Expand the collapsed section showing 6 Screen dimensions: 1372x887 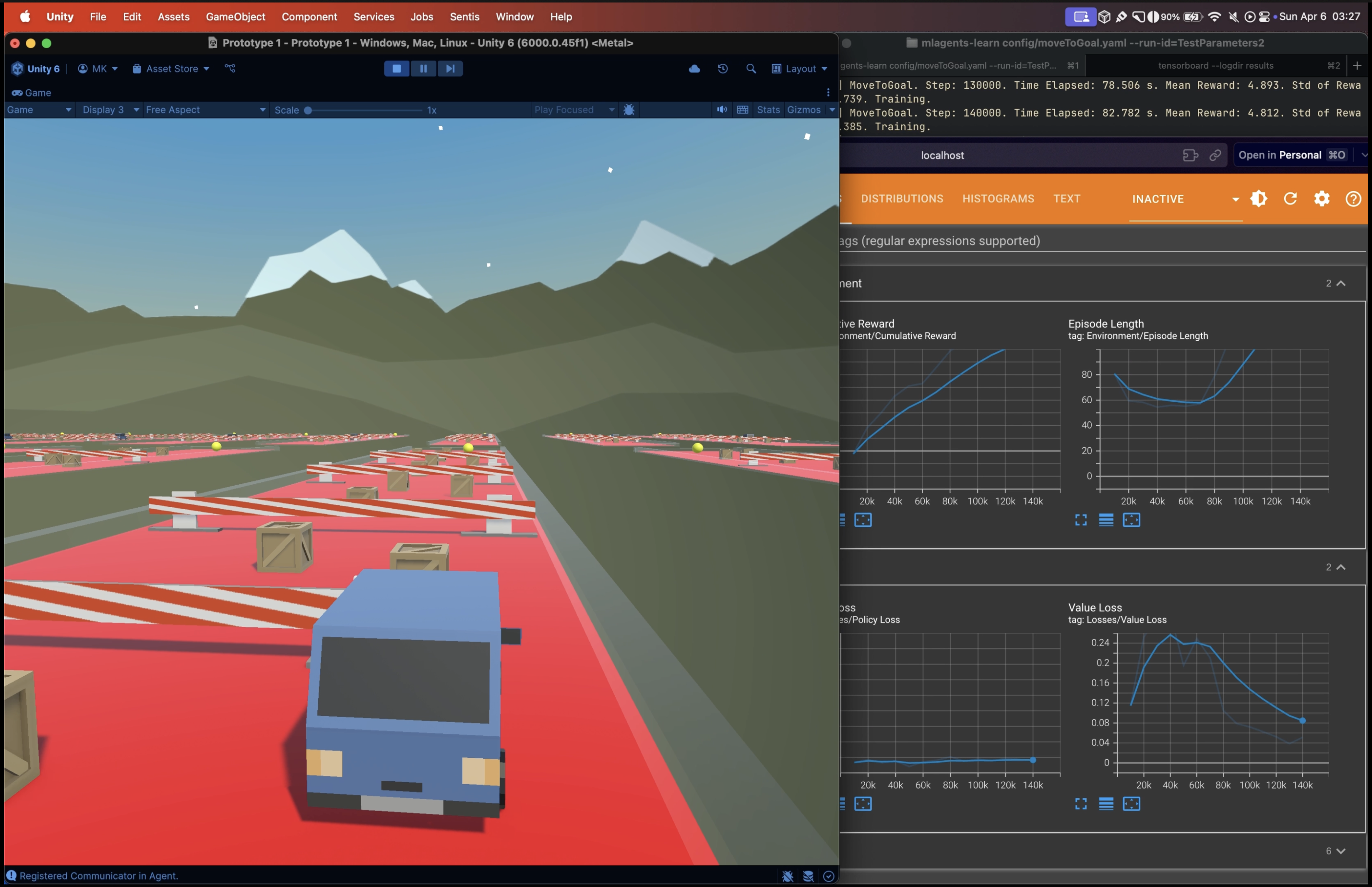click(1340, 851)
